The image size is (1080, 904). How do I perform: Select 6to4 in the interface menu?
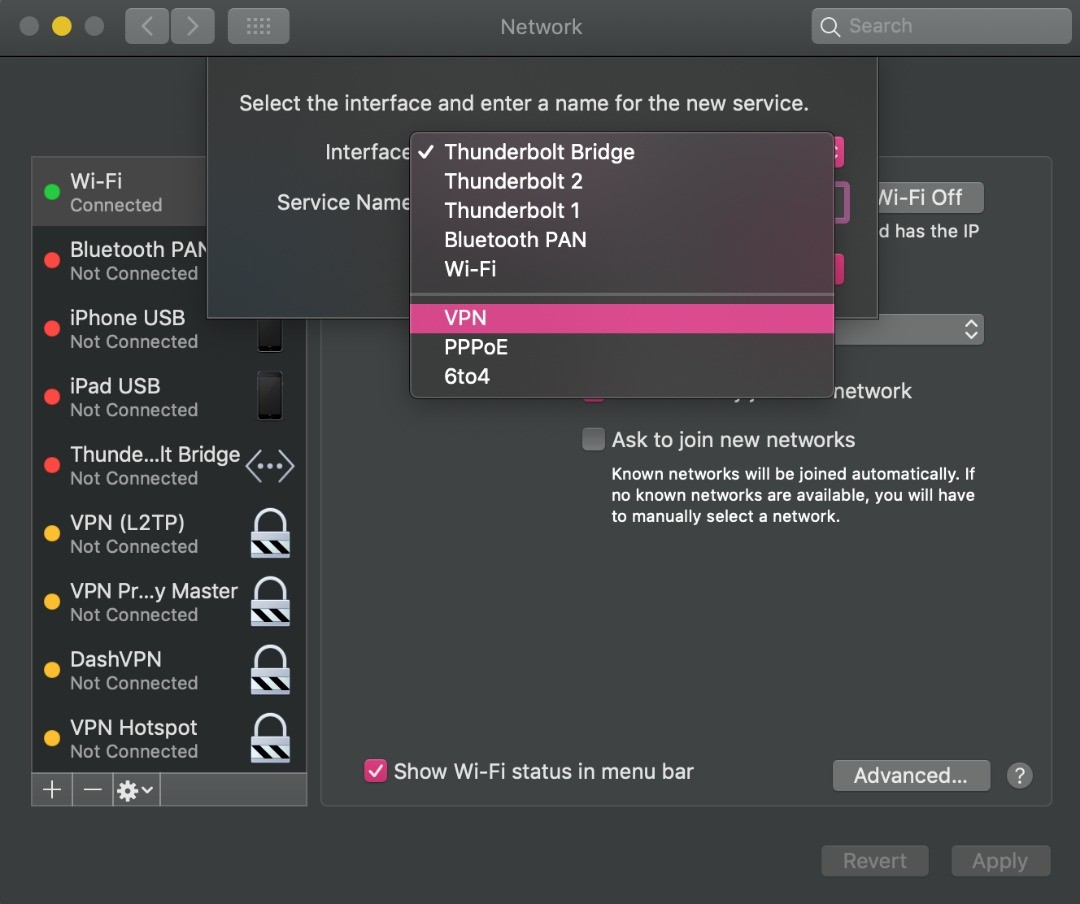pyautogui.click(x=467, y=377)
